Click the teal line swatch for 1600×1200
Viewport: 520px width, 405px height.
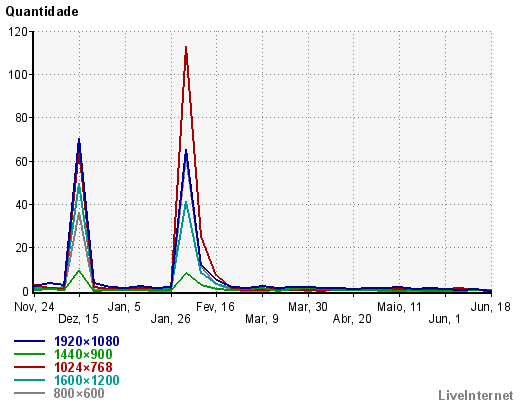[29, 380]
